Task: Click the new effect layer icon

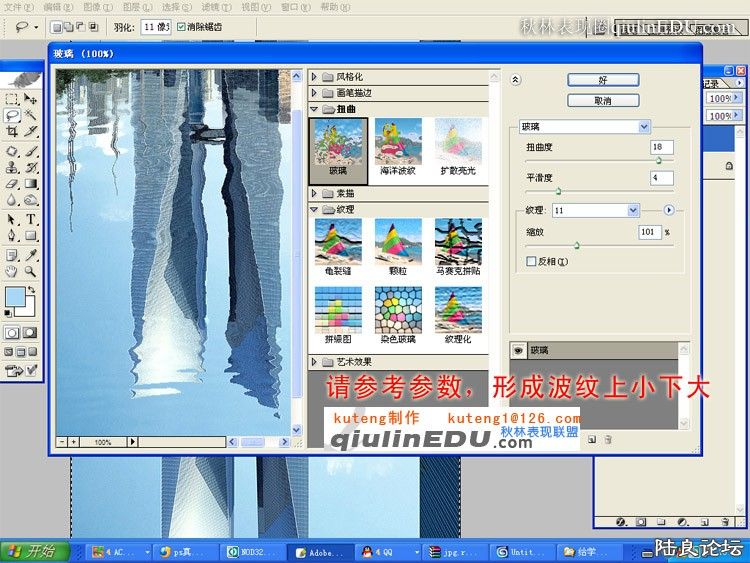Action: [x=592, y=439]
